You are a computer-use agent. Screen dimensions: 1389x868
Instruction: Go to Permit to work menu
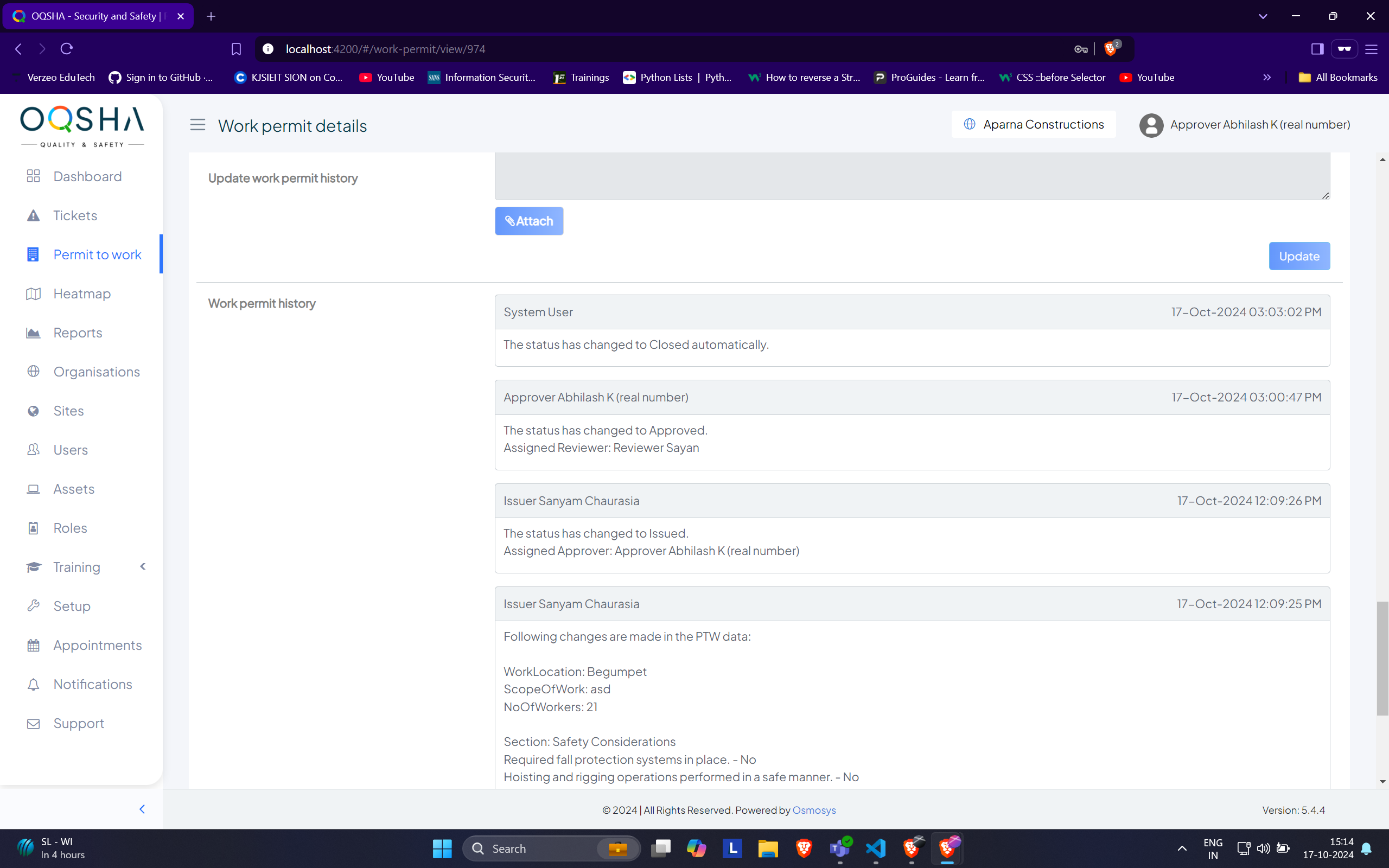97,254
